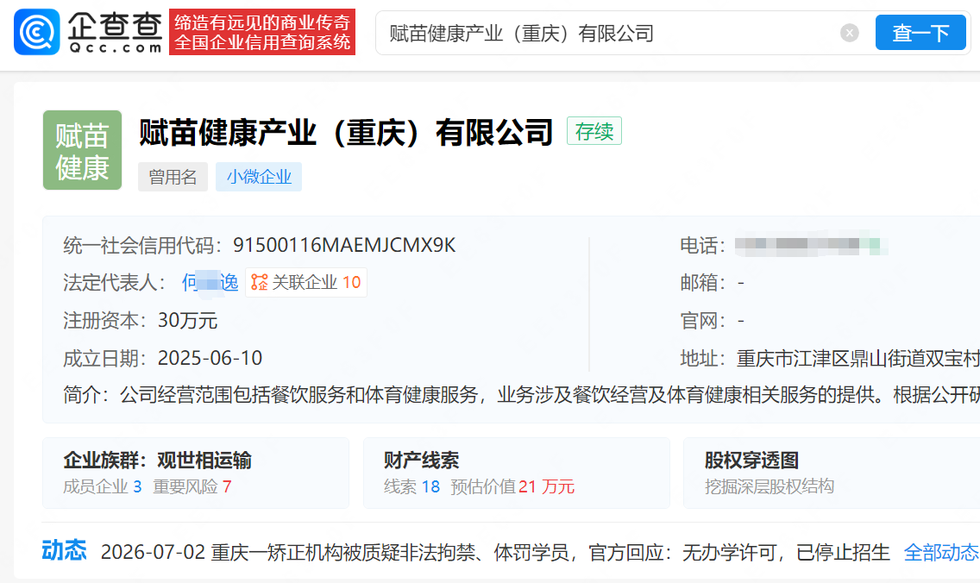Click the registered capital value 30万元
The width and height of the screenshot is (980, 583).
click(x=188, y=321)
